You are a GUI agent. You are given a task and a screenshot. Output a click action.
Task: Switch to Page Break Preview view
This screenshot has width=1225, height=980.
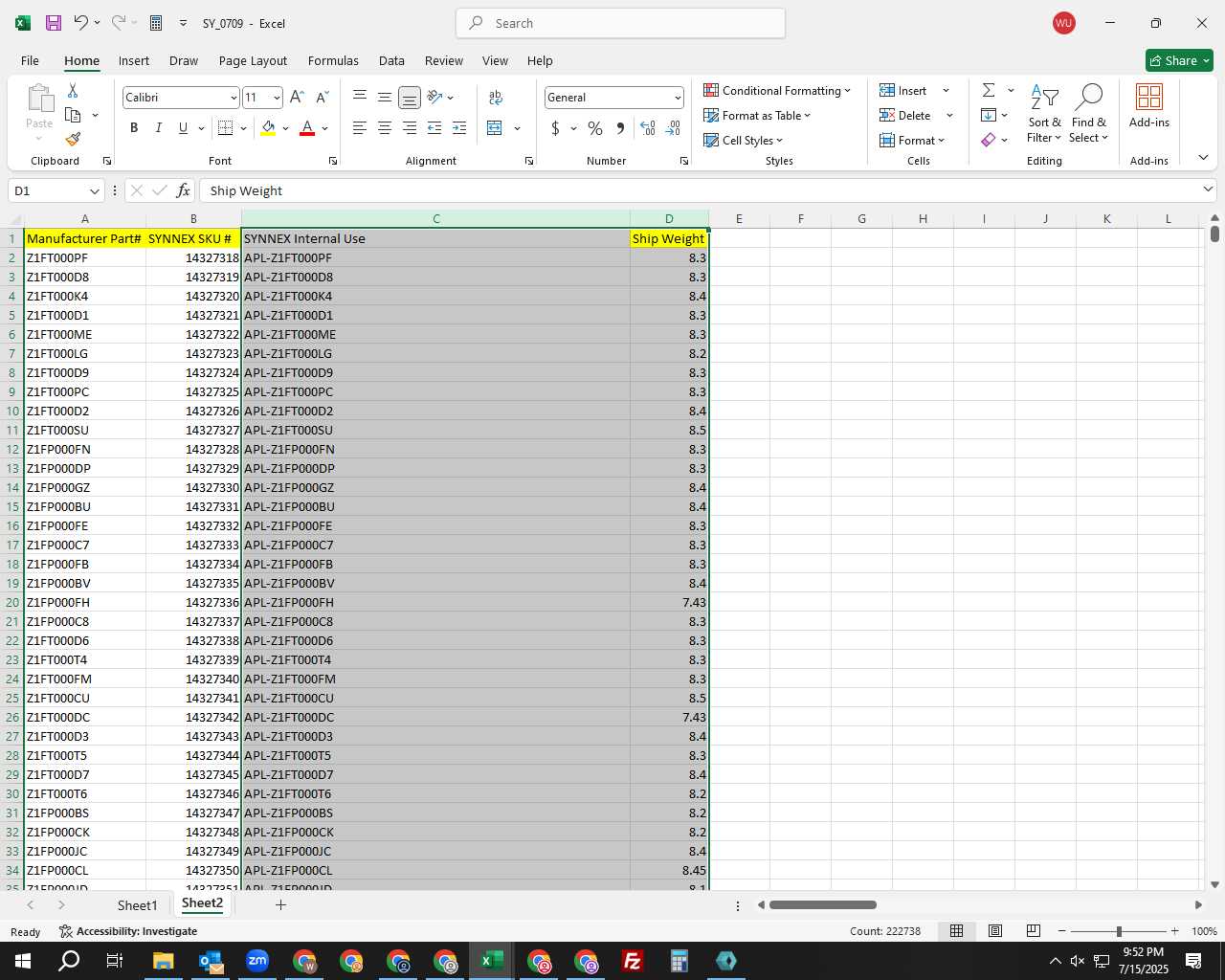1033,931
